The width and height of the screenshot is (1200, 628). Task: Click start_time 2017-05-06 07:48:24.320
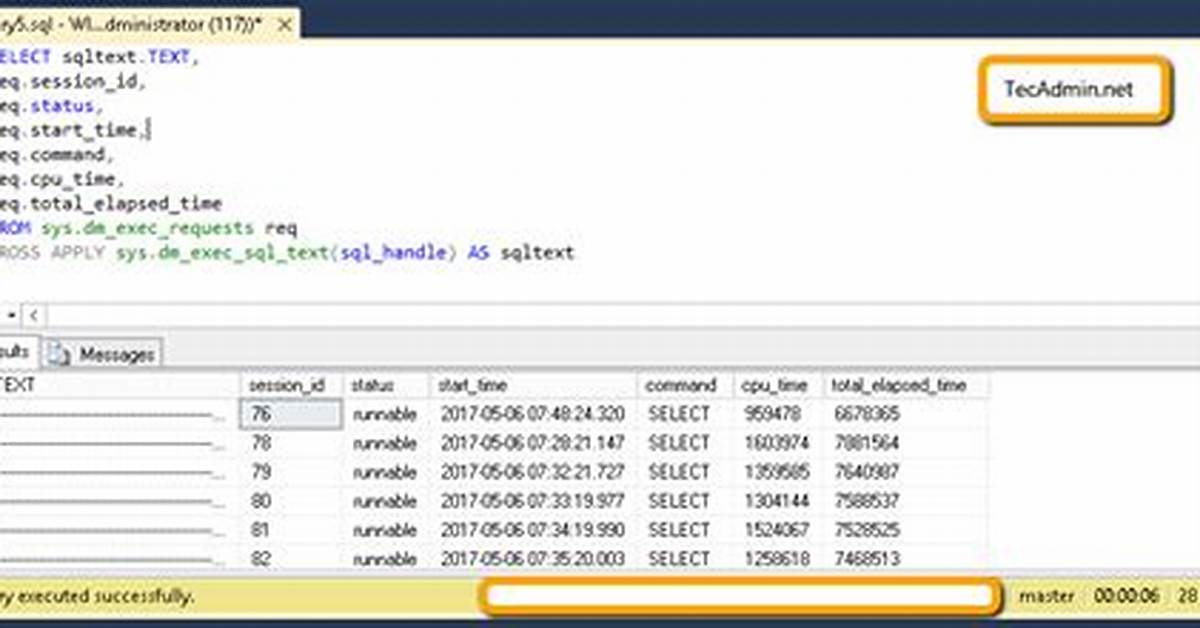point(533,414)
